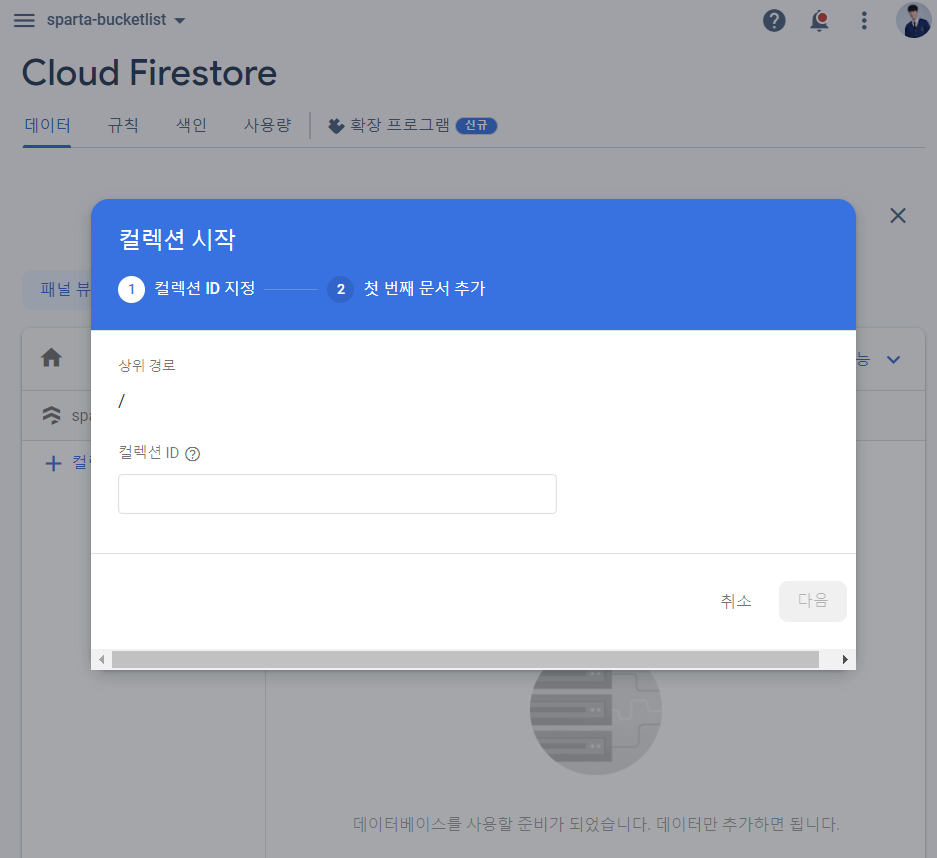Click the scrollbar right arrow

(x=844, y=660)
